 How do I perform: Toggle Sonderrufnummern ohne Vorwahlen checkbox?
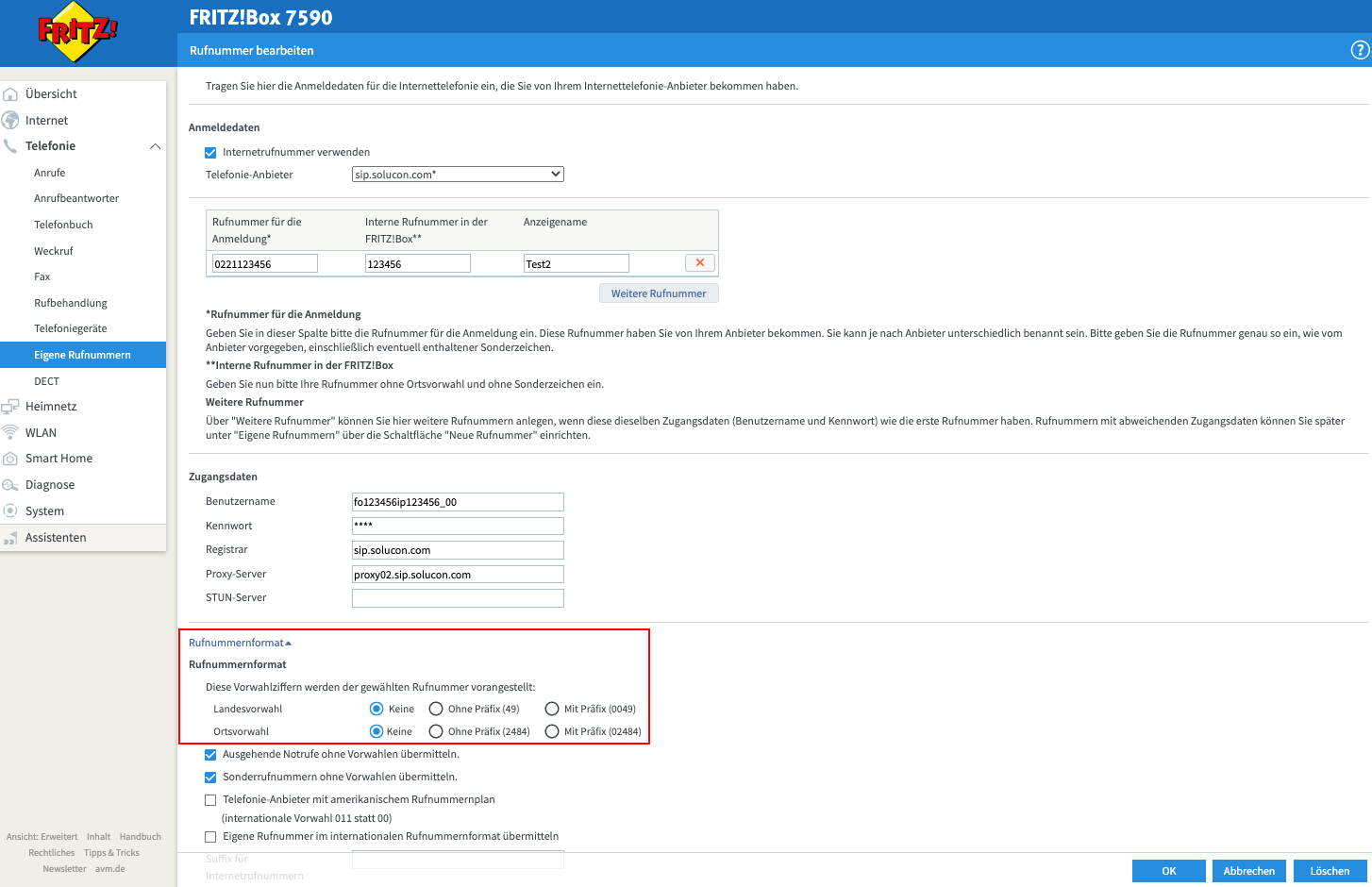coord(210,778)
